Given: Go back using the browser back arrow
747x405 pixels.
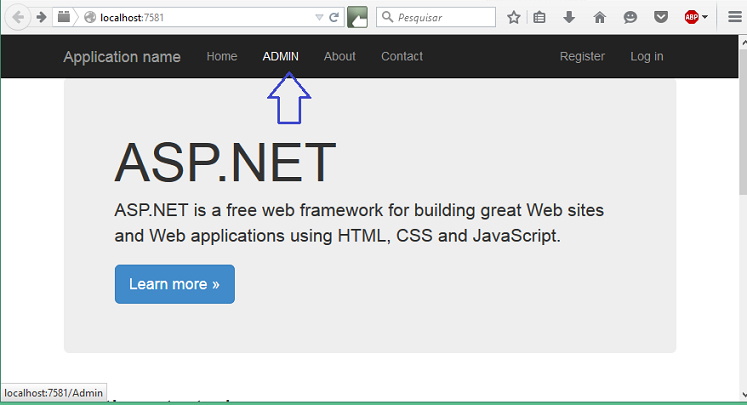Looking at the screenshot, I should point(18,18).
